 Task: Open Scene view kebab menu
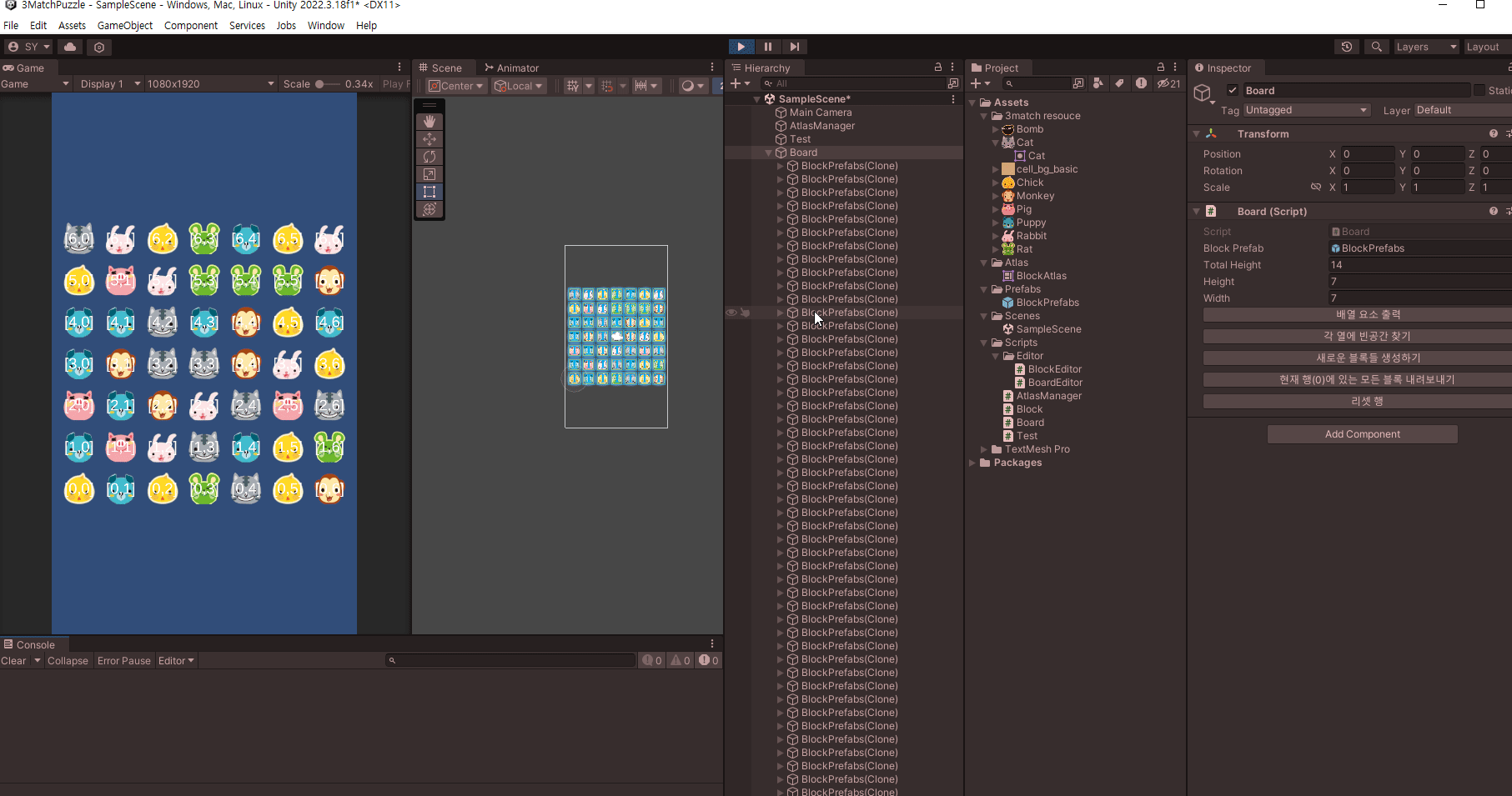click(x=712, y=68)
